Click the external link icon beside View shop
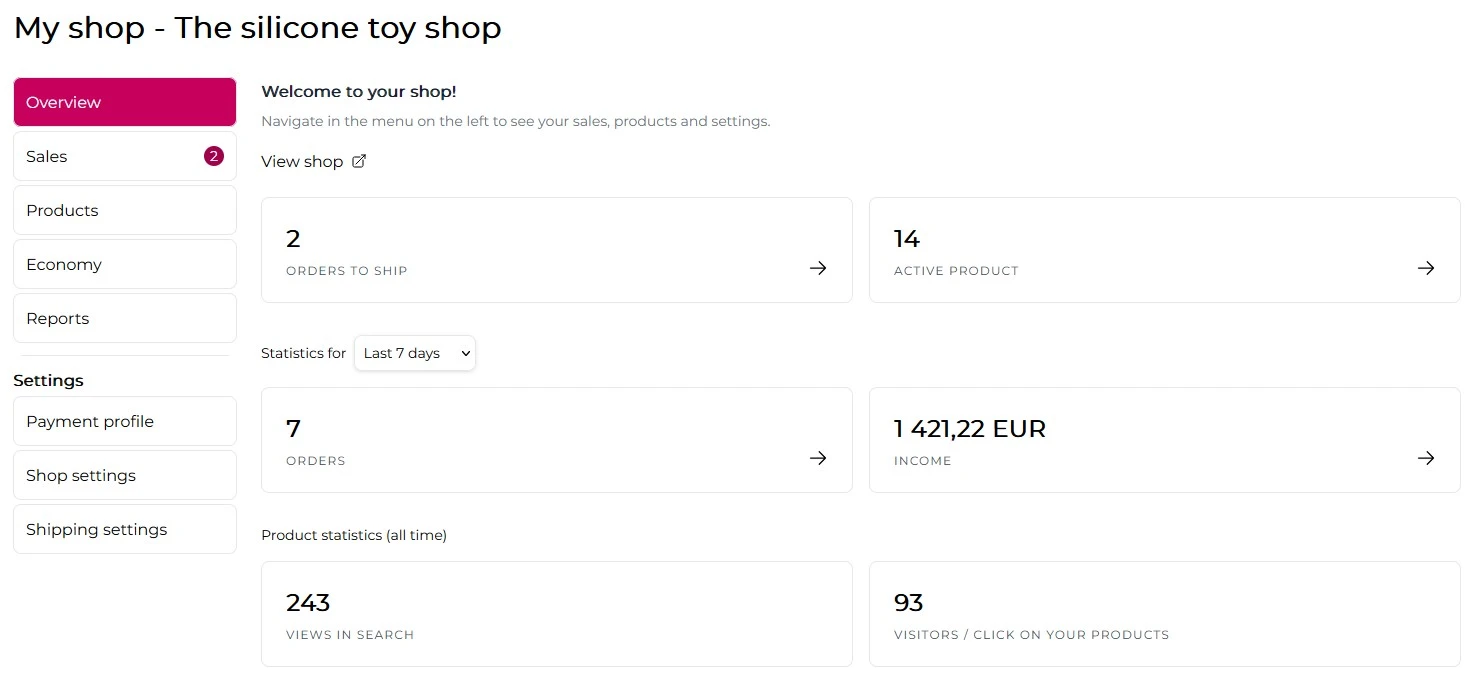 click(x=359, y=161)
